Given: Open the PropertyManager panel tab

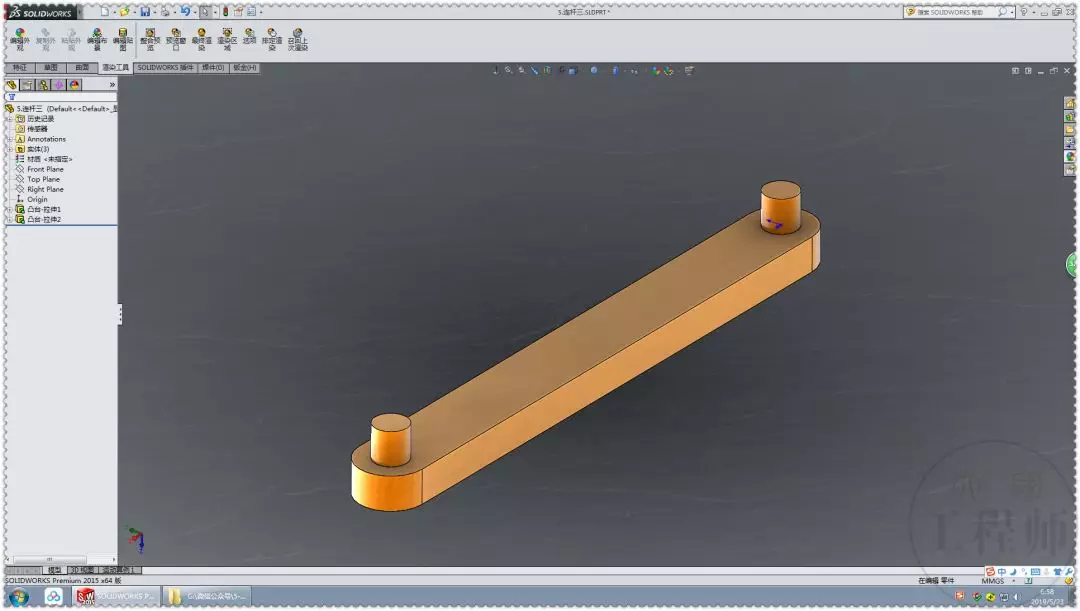Looking at the screenshot, I should point(28,85).
